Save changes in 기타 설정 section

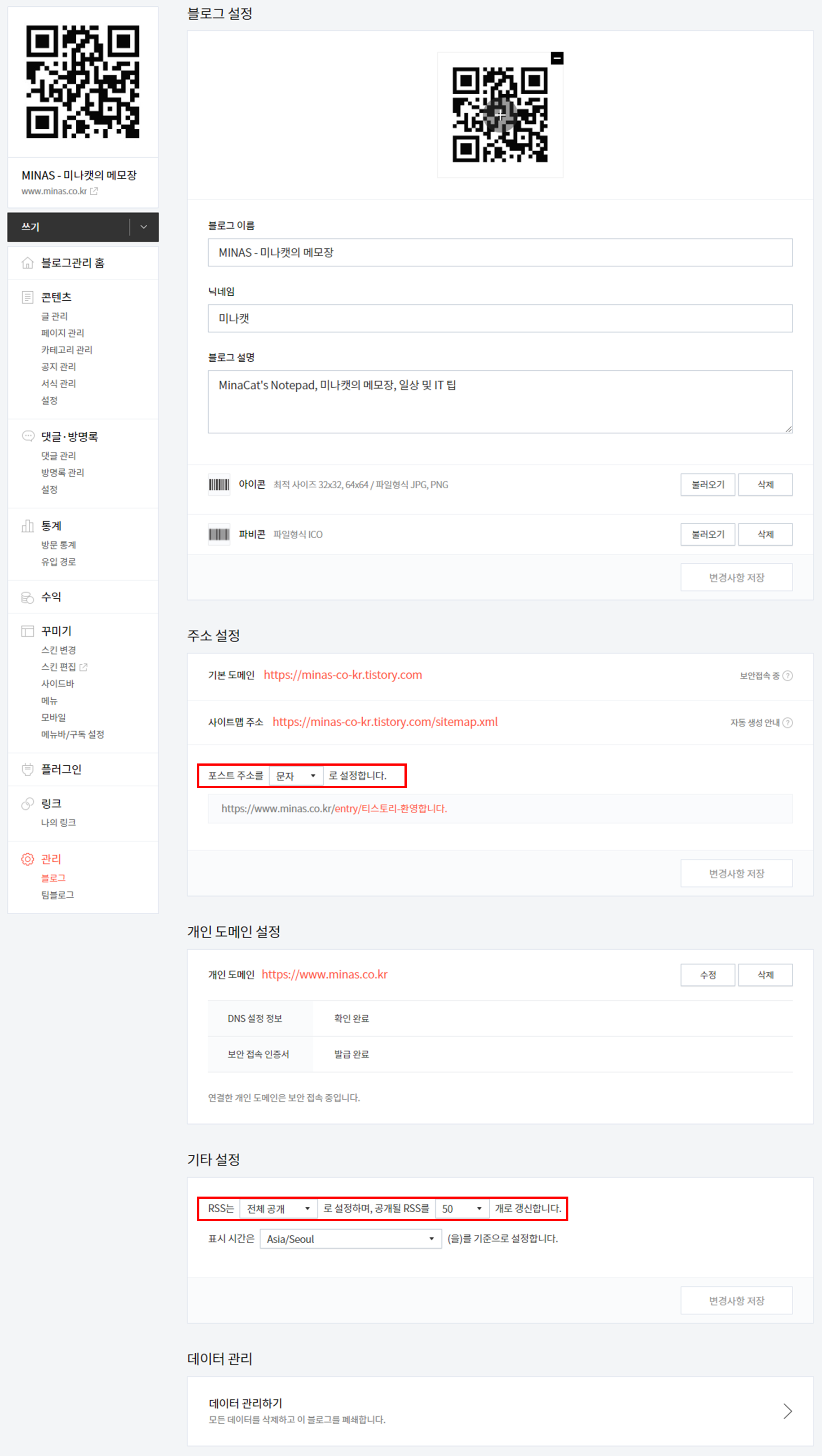pyautogui.click(x=737, y=1301)
